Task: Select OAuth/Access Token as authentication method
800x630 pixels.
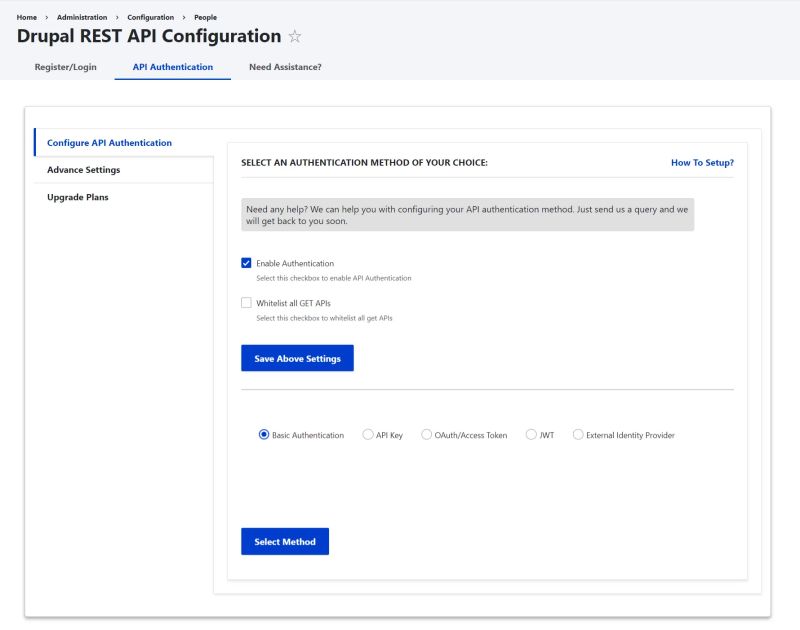Action: click(x=427, y=434)
